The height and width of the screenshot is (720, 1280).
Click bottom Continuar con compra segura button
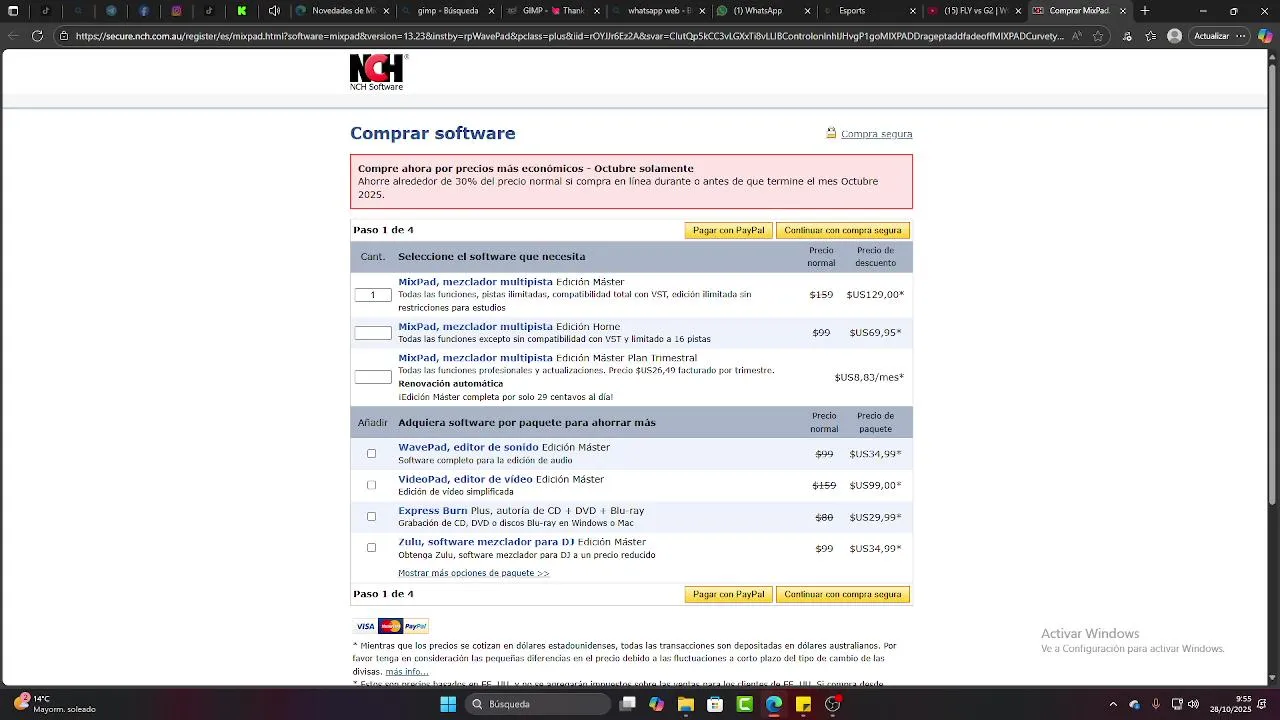(843, 594)
